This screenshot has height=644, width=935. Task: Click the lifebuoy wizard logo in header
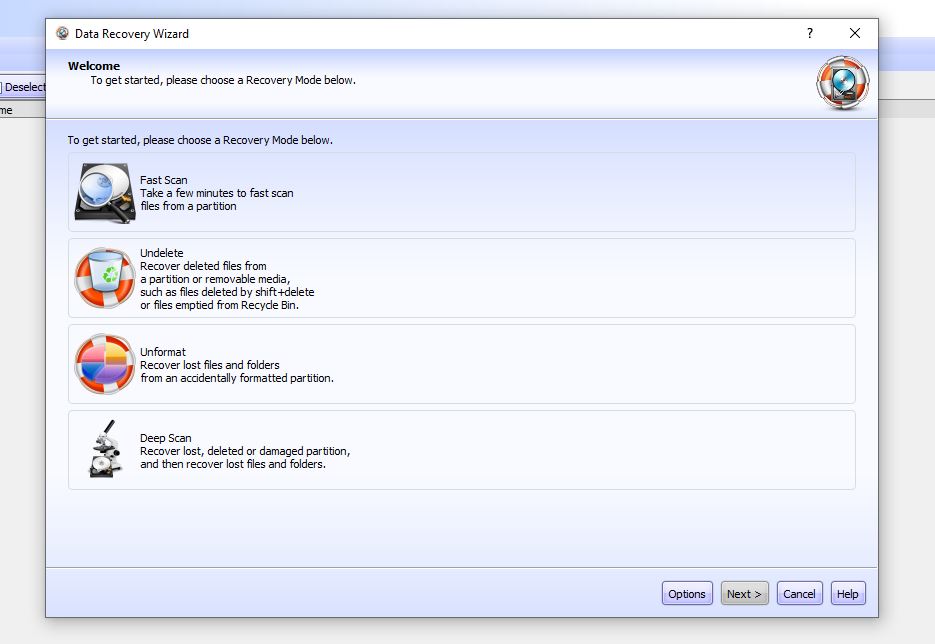point(842,84)
